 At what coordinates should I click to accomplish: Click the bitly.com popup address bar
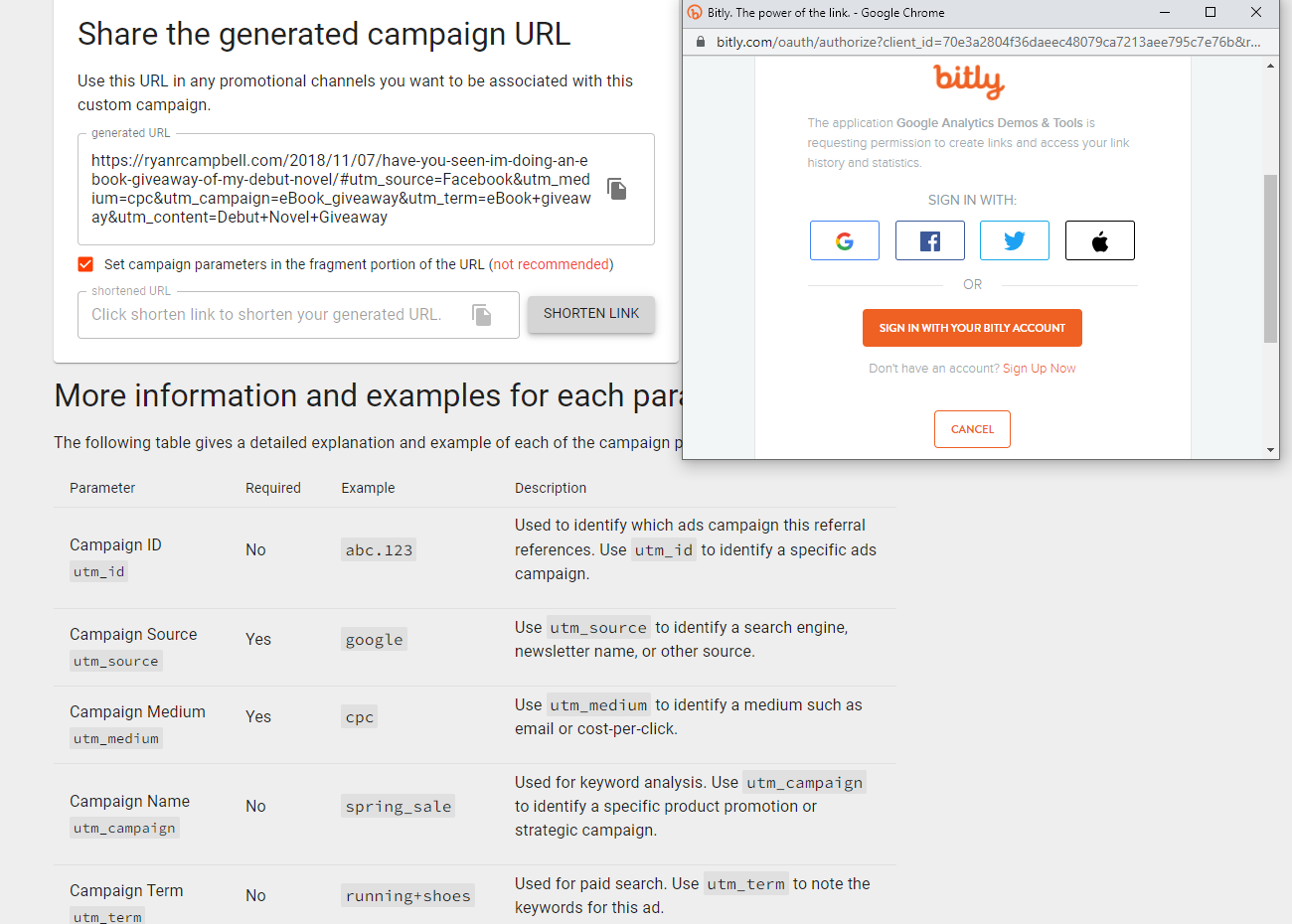[x=988, y=42]
